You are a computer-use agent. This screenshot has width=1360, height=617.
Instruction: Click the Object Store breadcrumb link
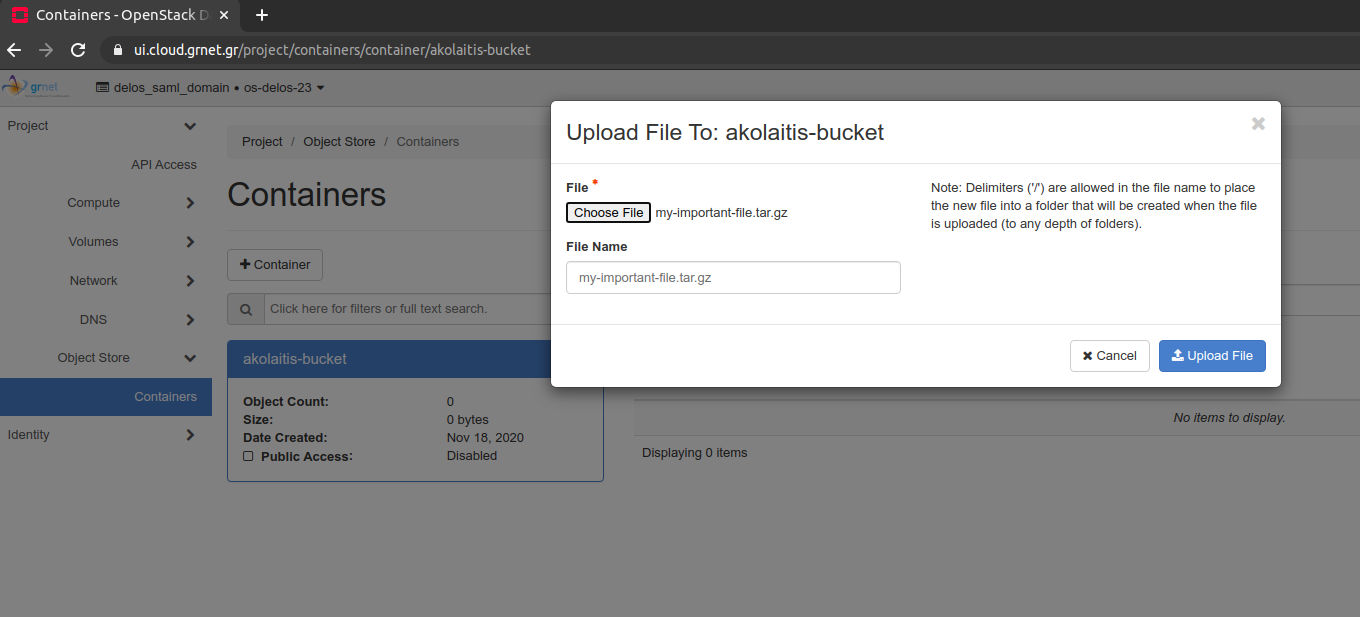pos(339,142)
